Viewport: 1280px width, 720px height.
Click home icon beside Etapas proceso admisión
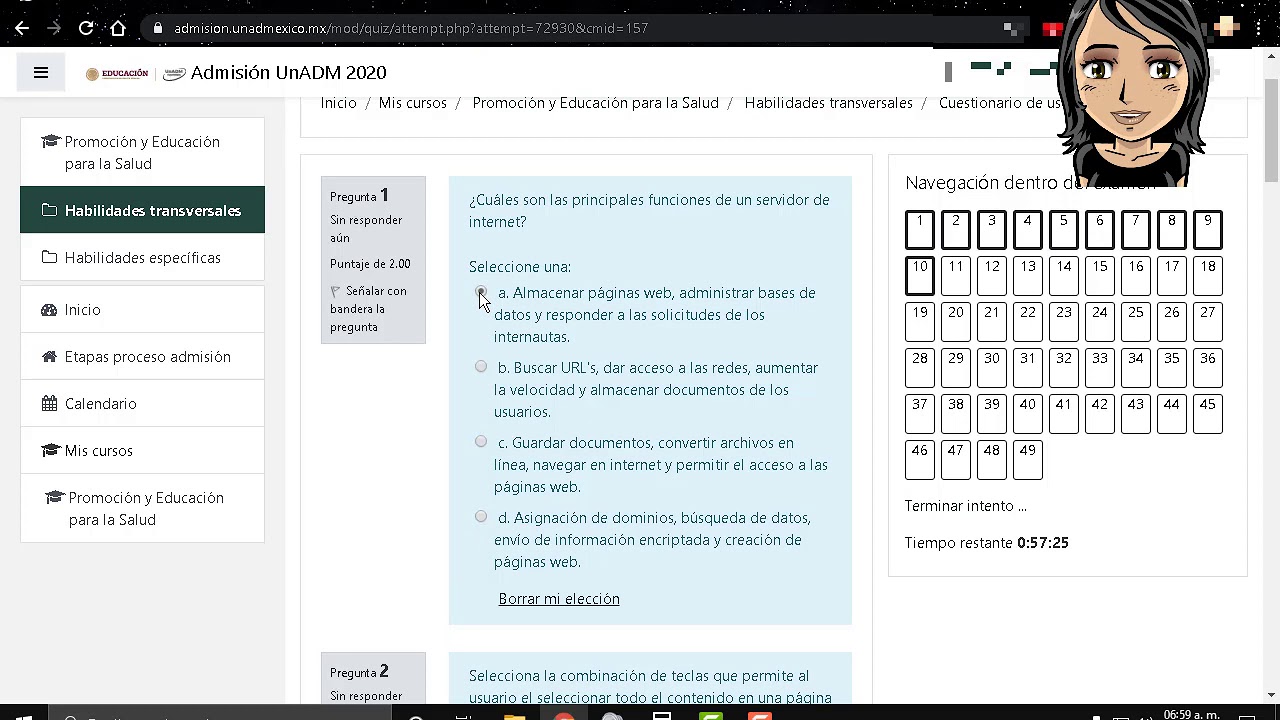tap(49, 357)
